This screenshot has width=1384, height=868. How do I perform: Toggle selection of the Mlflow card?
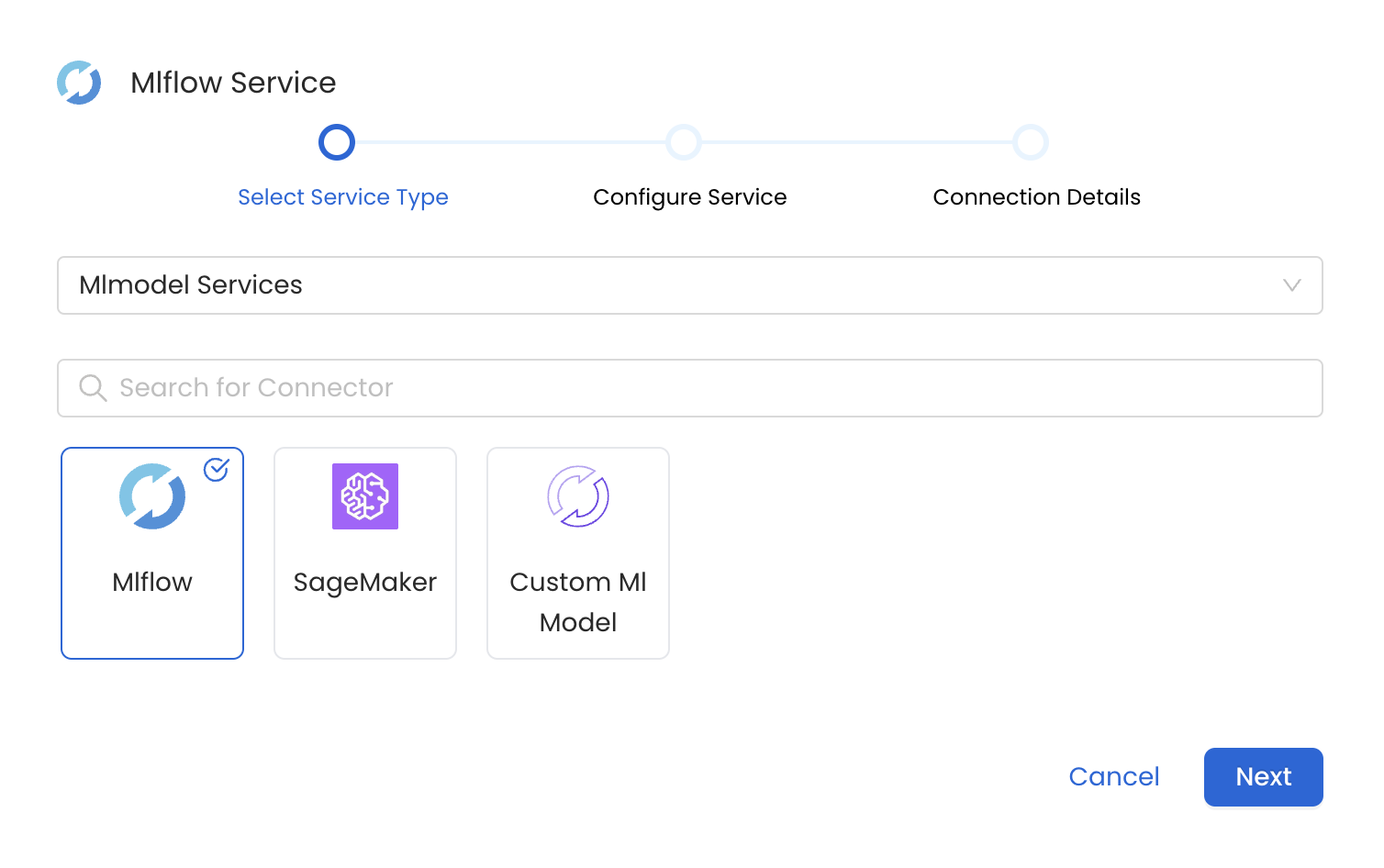click(151, 552)
